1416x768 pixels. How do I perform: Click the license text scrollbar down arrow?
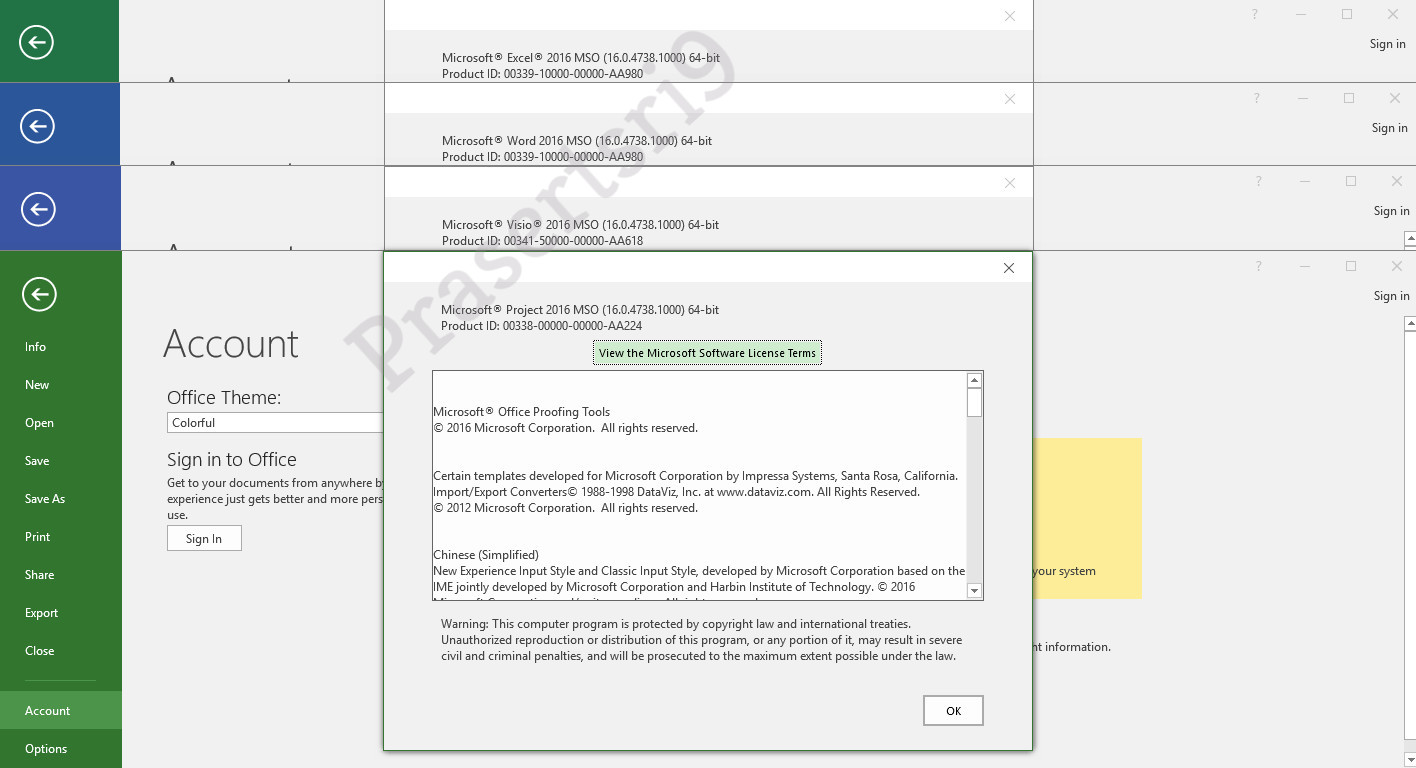point(974,591)
